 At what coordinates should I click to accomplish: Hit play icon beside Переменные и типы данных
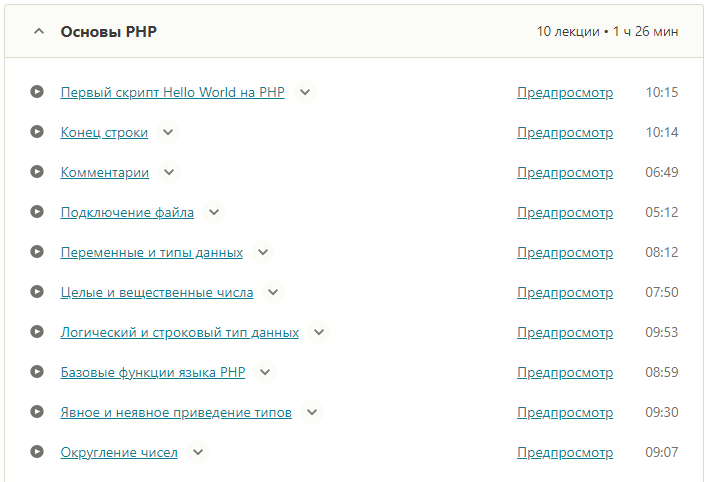[x=37, y=252]
